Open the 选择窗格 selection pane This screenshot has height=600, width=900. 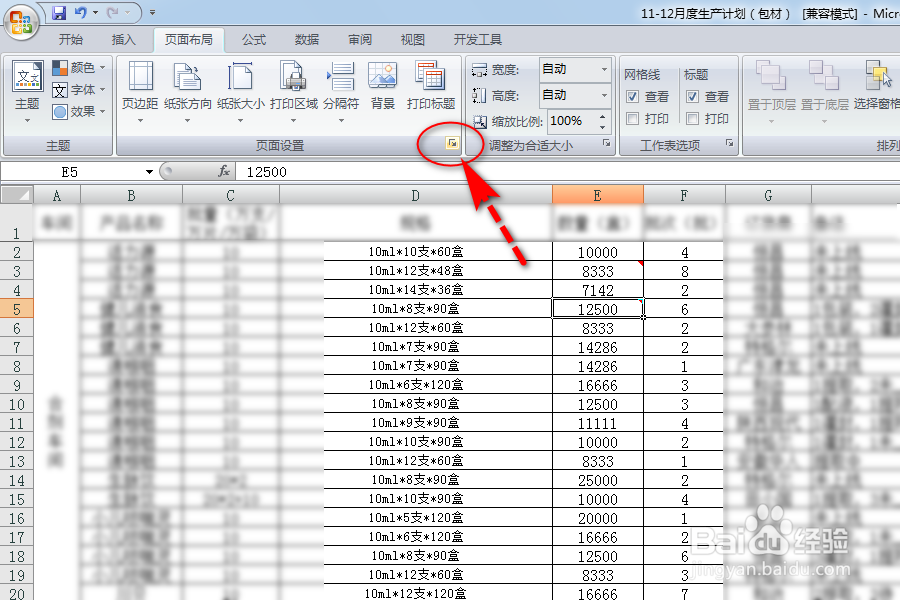pyautogui.click(x=876, y=86)
